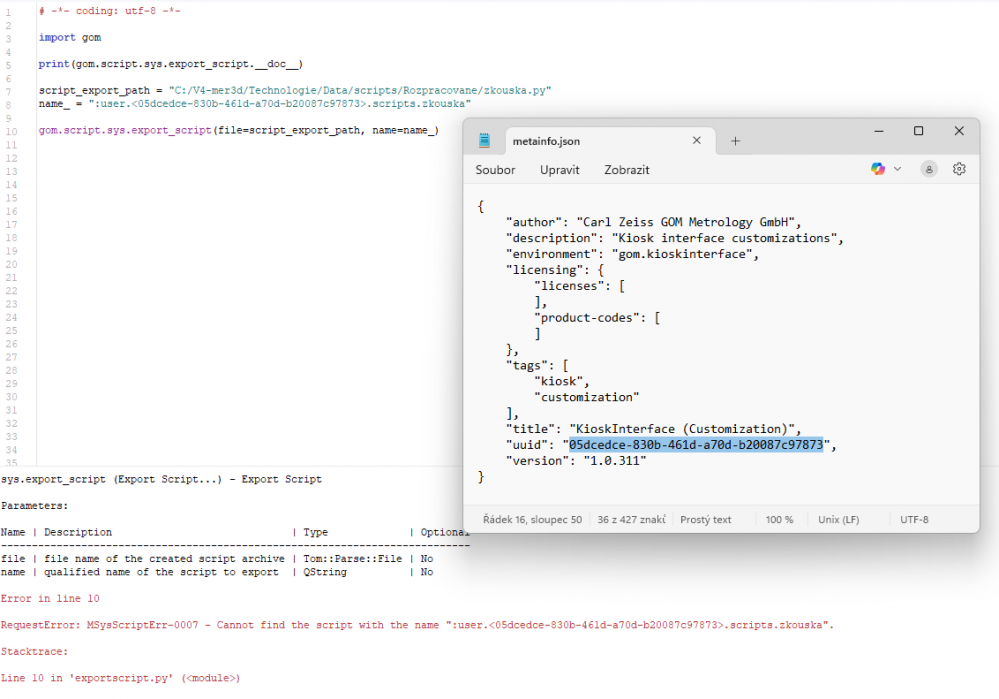Open the Copilot AI icon
Screen dimensions: 999x699
tap(878, 169)
